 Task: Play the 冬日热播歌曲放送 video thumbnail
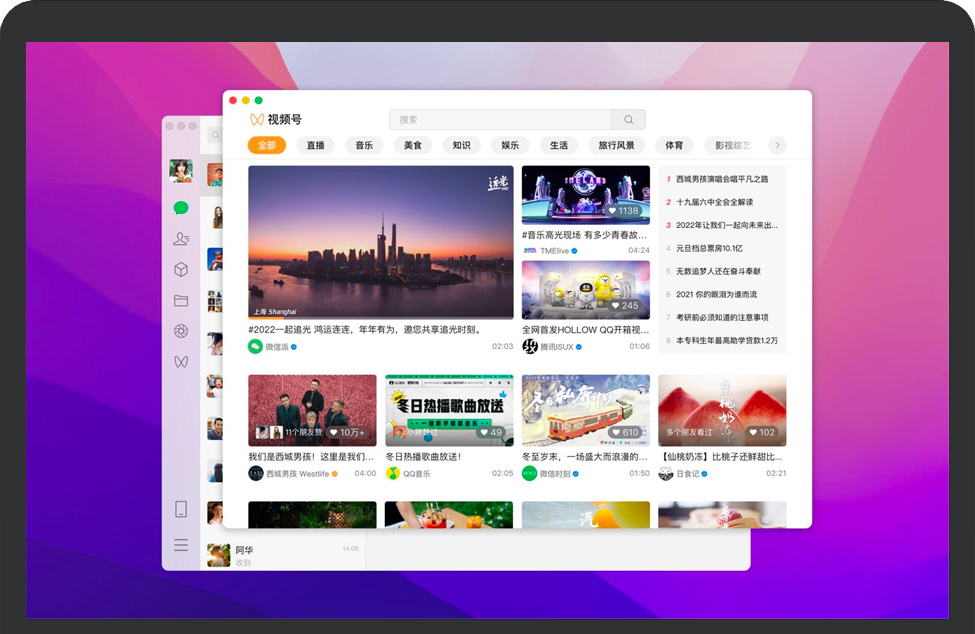click(449, 410)
